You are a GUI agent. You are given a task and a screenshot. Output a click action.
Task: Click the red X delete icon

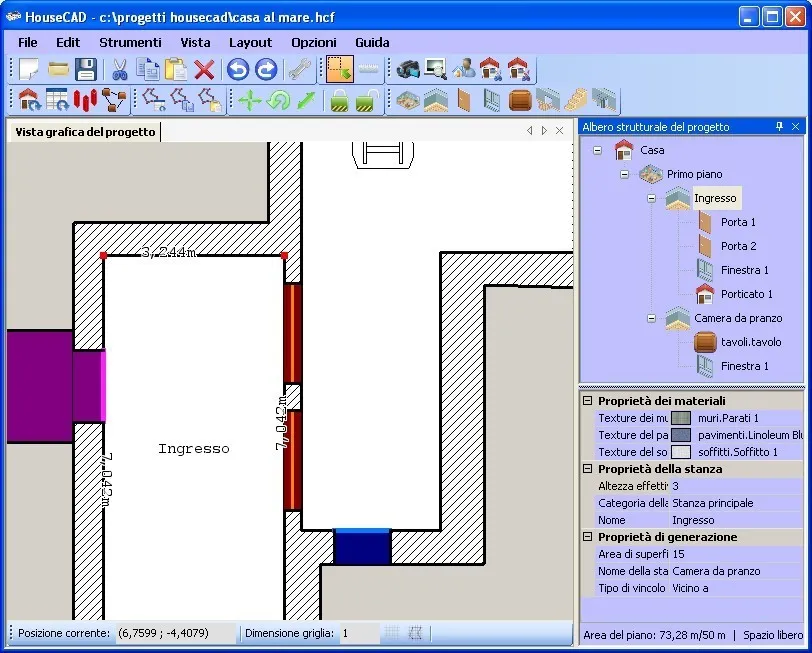pos(203,69)
